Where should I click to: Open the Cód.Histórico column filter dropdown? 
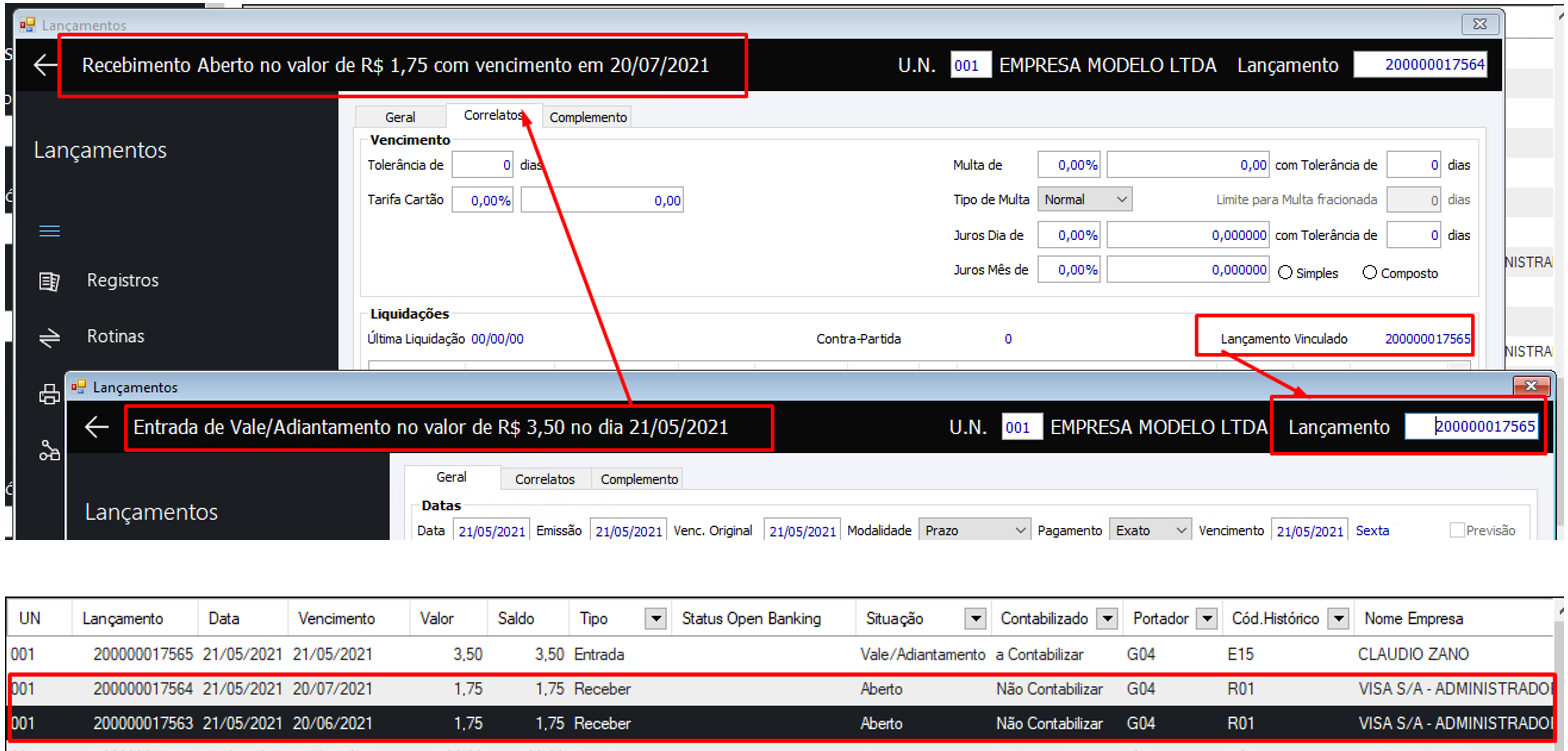click(1338, 619)
